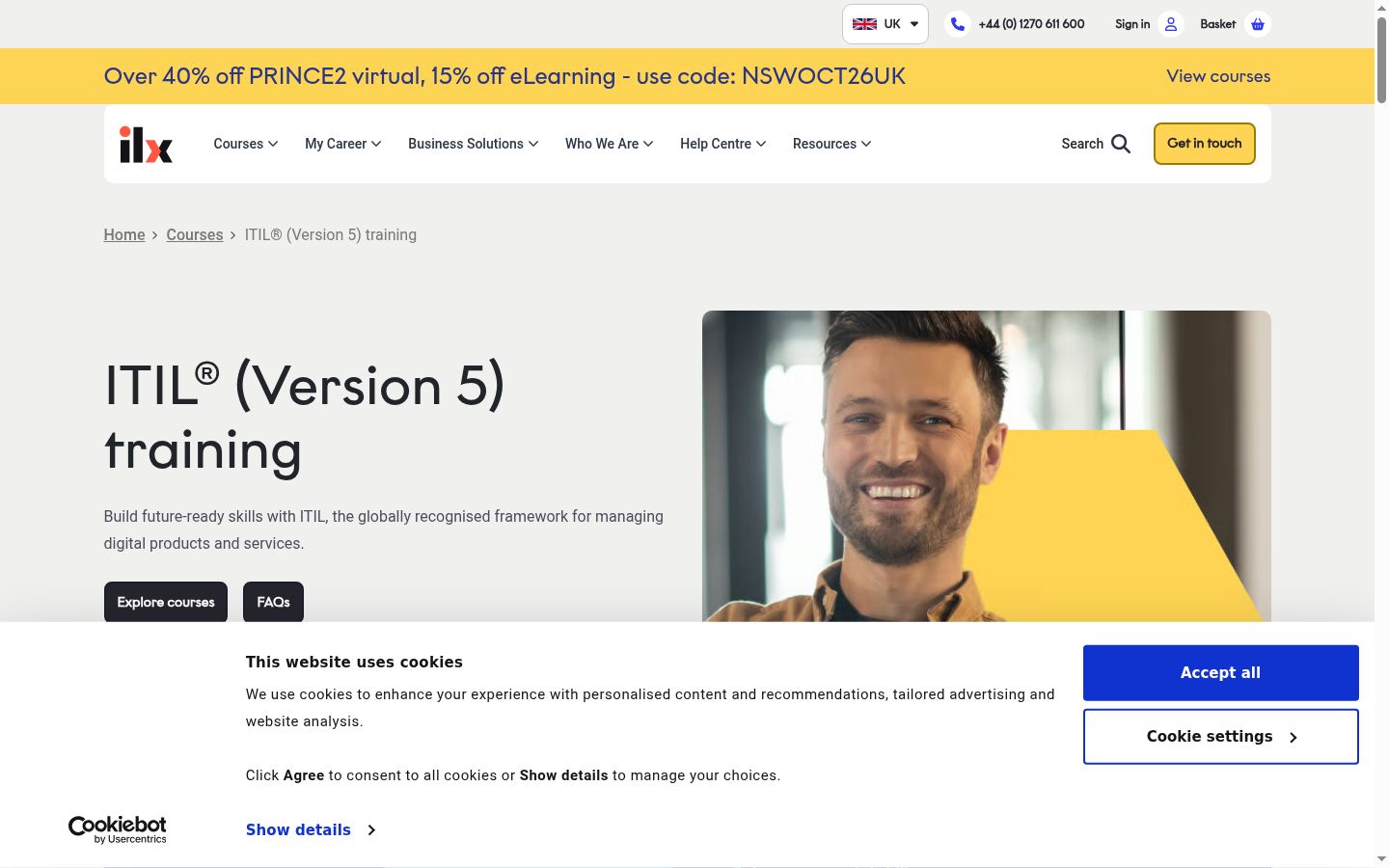1389x868 pixels.
Task: Click the search magnifier icon
Action: [1121, 144]
